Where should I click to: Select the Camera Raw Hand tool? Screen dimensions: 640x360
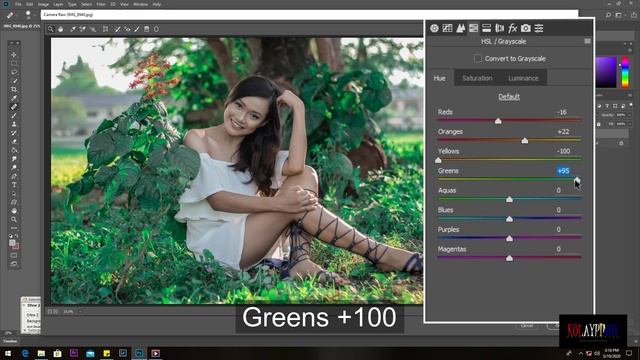tap(60, 29)
